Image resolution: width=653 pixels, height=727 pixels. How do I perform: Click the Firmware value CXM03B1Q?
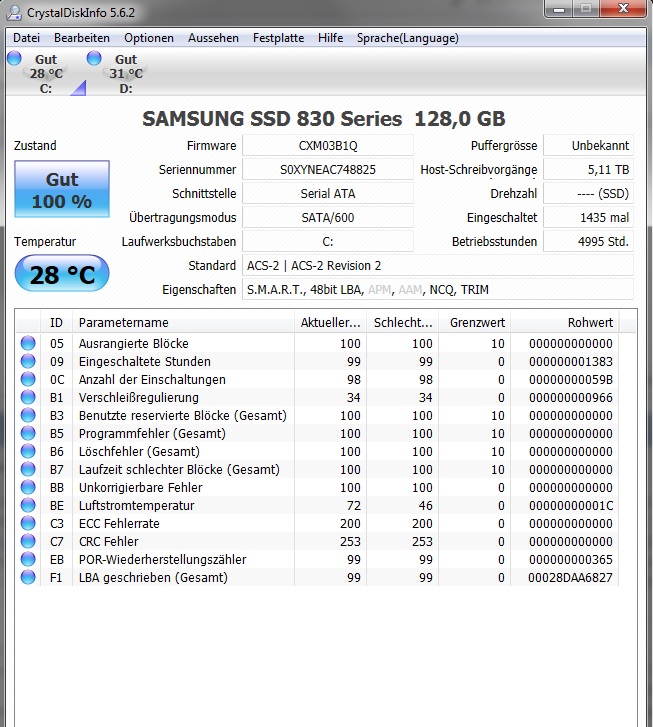point(328,146)
